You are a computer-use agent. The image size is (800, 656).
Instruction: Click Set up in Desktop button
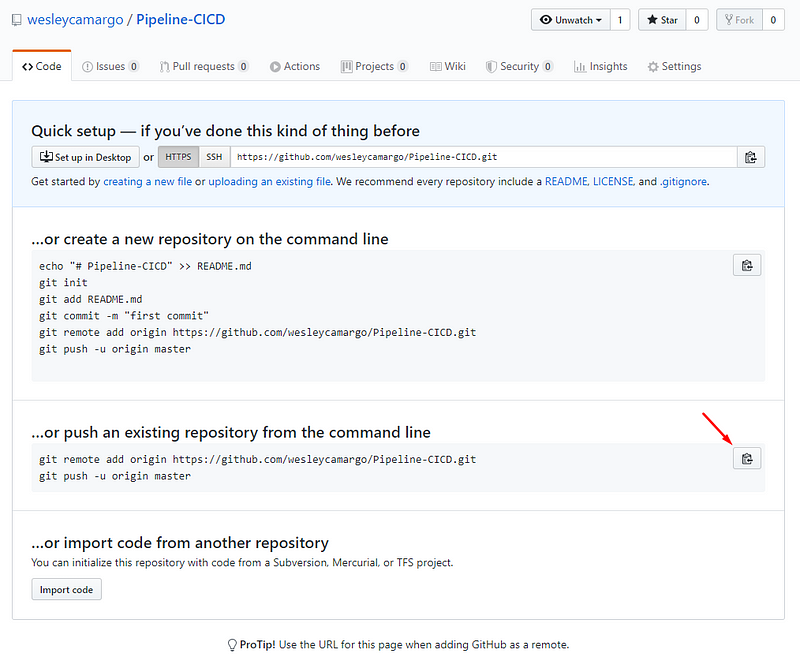point(85,157)
